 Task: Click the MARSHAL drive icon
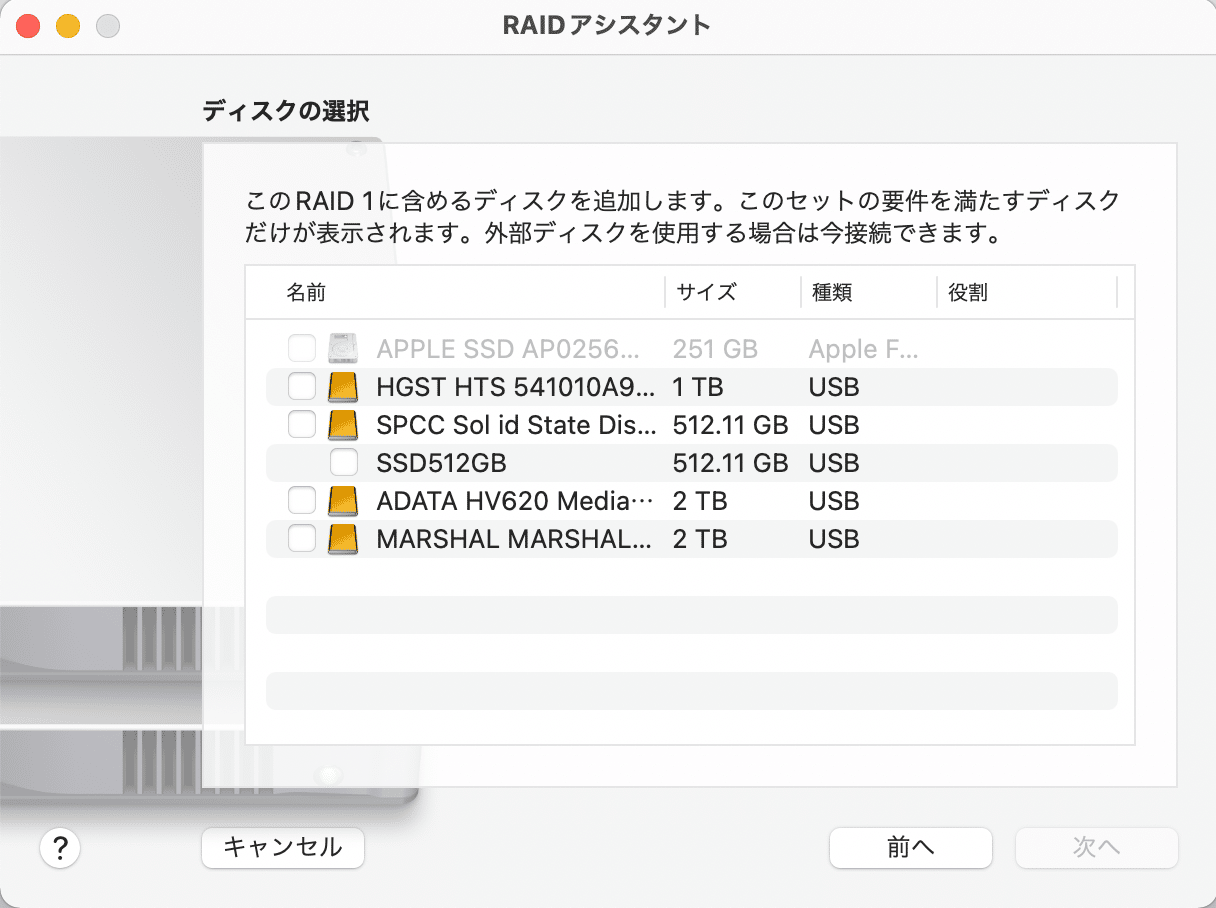(x=342, y=538)
